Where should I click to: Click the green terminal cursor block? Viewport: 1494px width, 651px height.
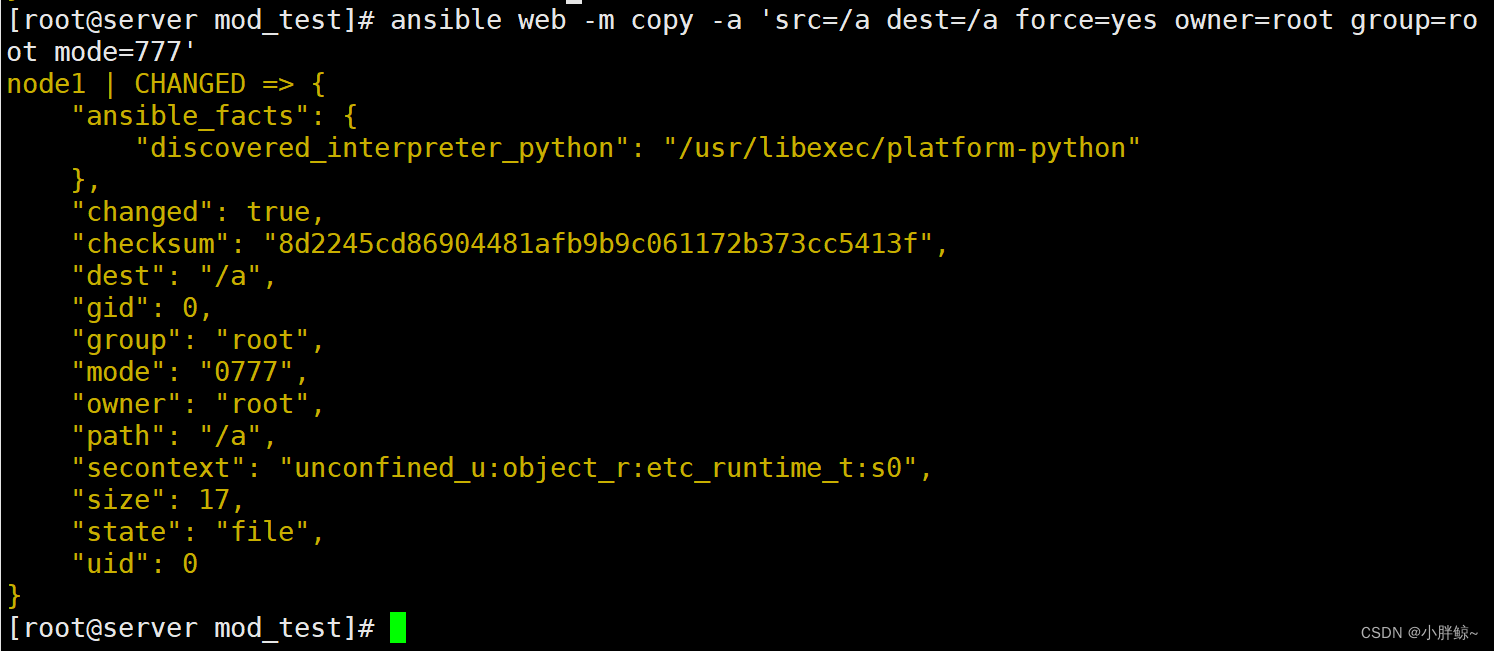click(x=397, y=628)
